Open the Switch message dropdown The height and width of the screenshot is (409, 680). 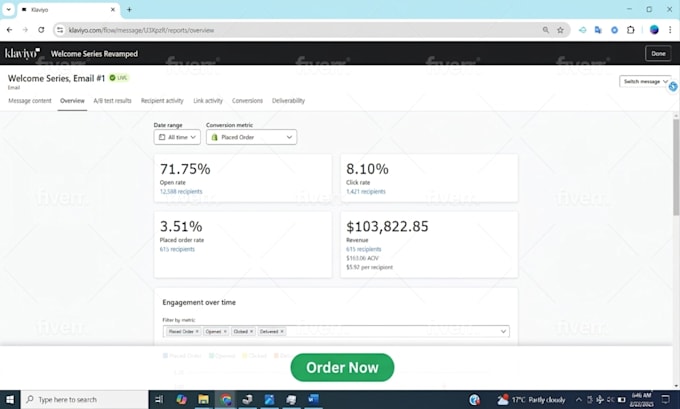(x=645, y=82)
